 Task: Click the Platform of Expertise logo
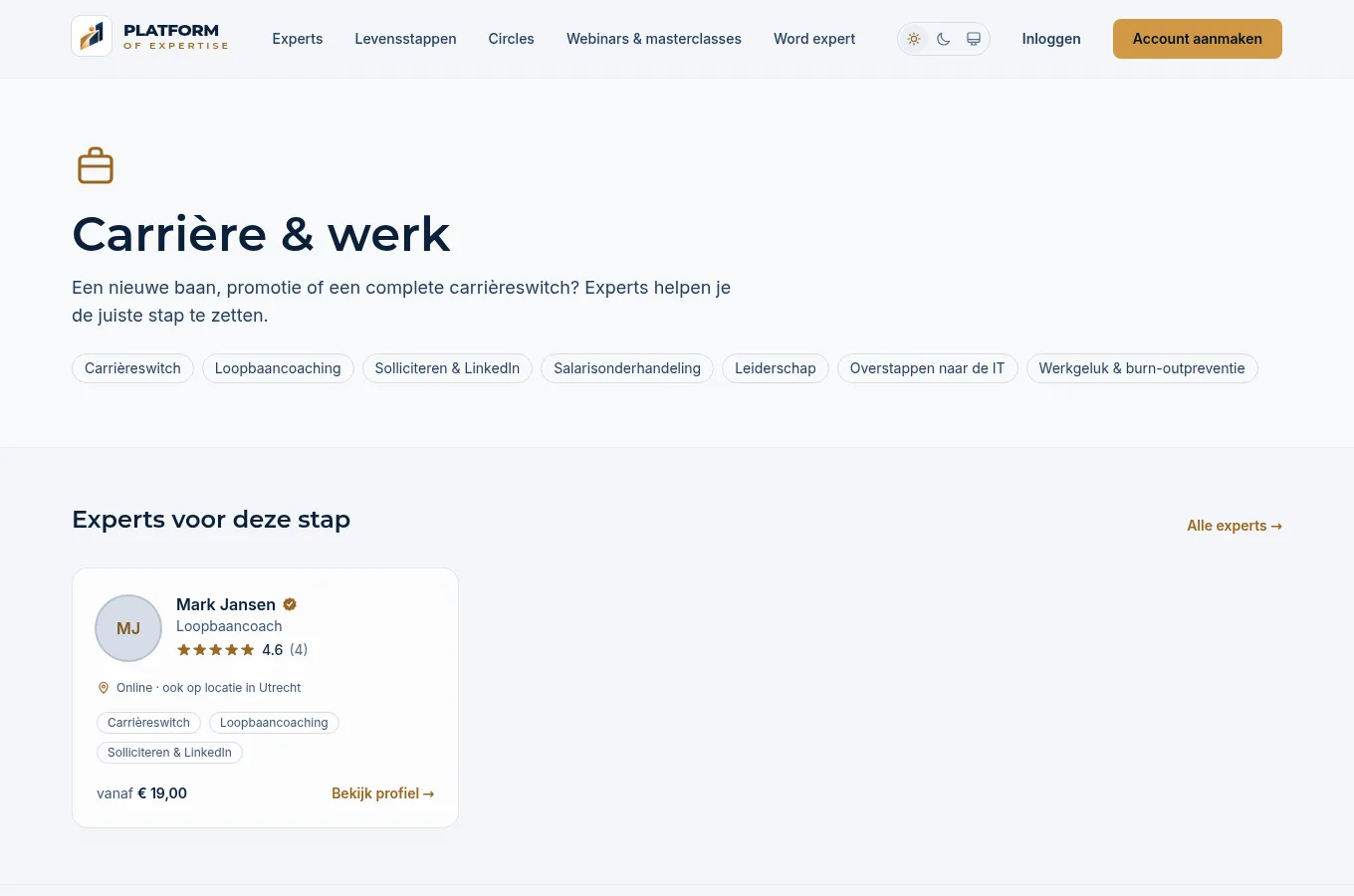[150, 37]
